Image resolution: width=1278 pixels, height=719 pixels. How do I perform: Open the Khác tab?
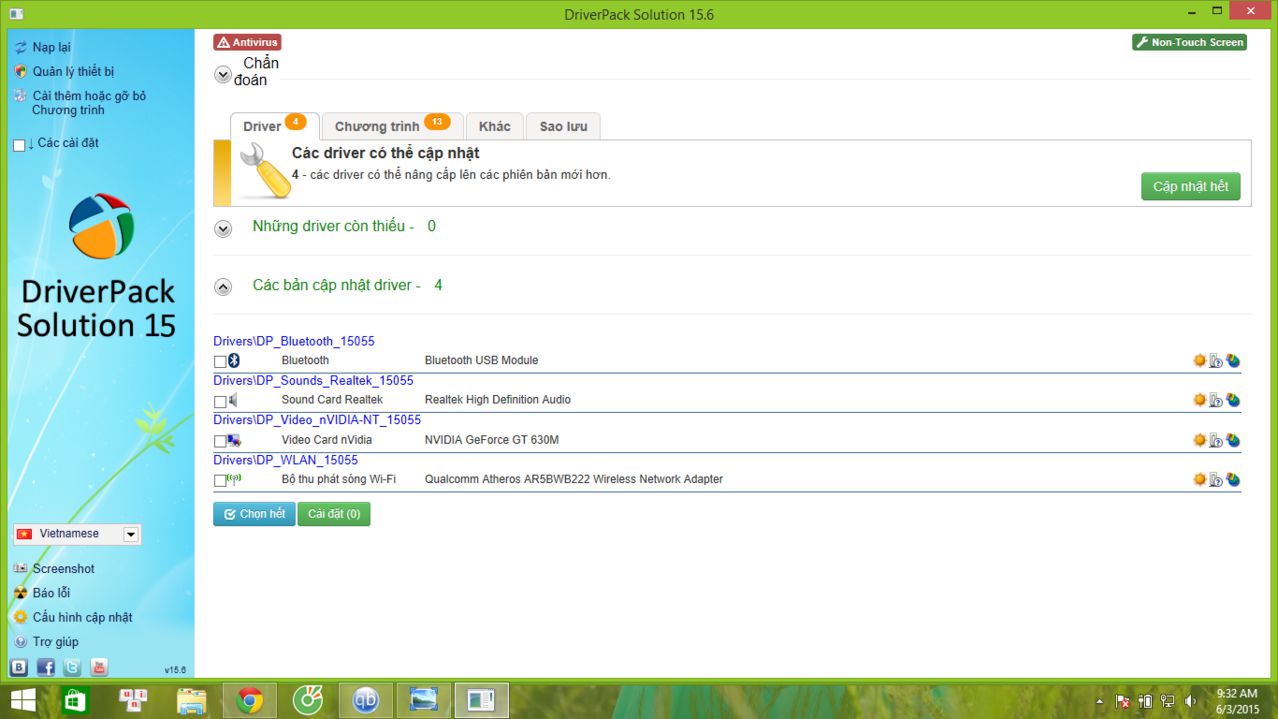494,126
